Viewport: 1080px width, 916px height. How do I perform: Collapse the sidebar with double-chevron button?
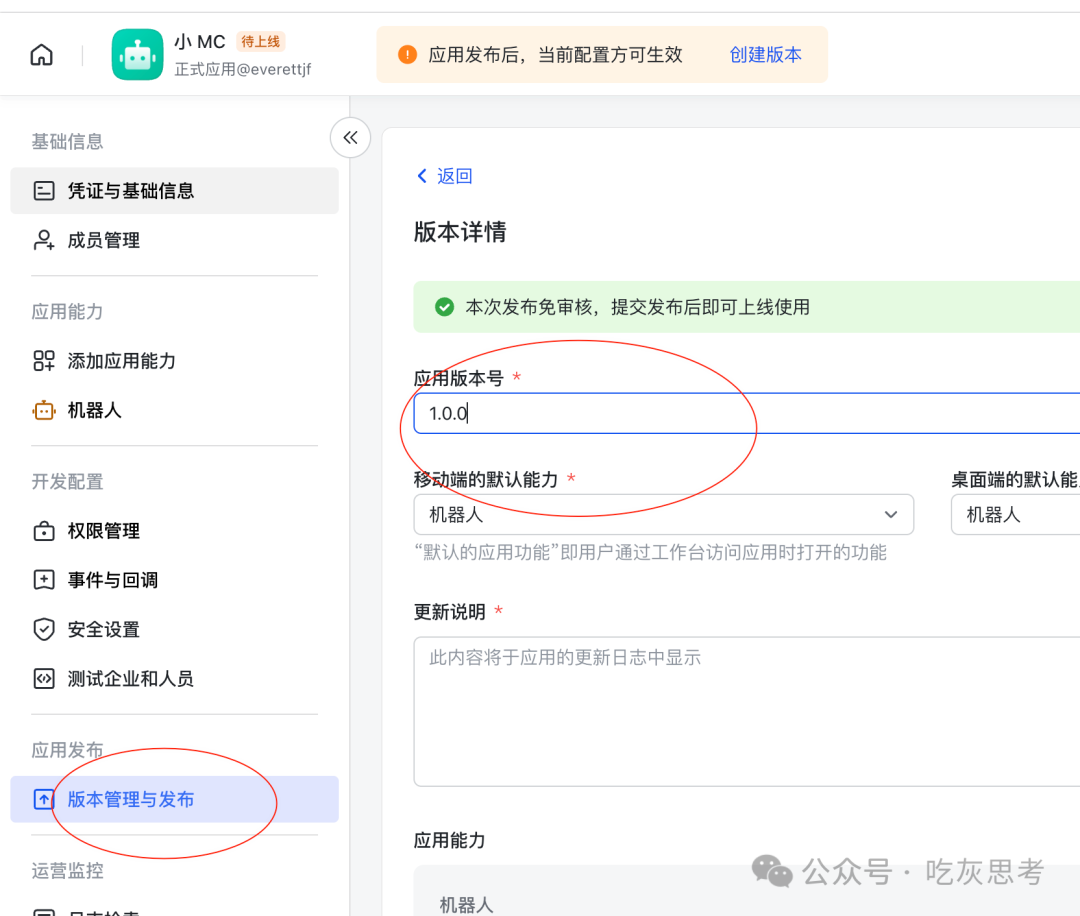[351, 138]
